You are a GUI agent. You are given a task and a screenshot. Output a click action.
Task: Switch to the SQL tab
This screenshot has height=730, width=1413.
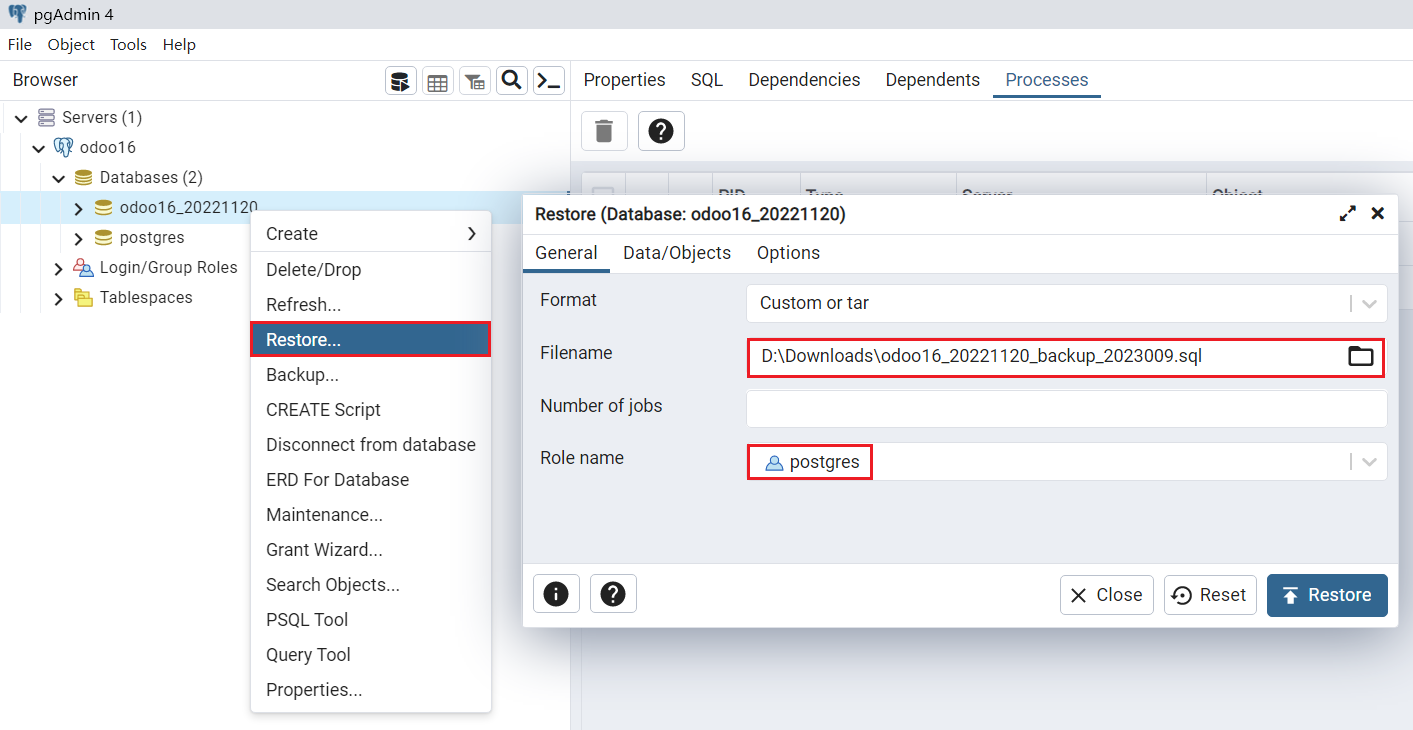click(707, 80)
